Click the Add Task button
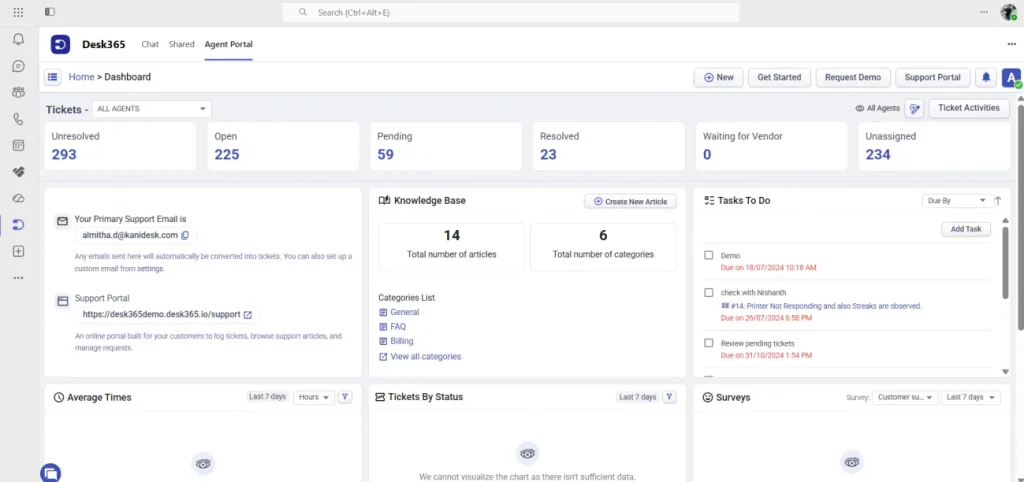Viewport: 1024px width, 482px height. click(966, 229)
